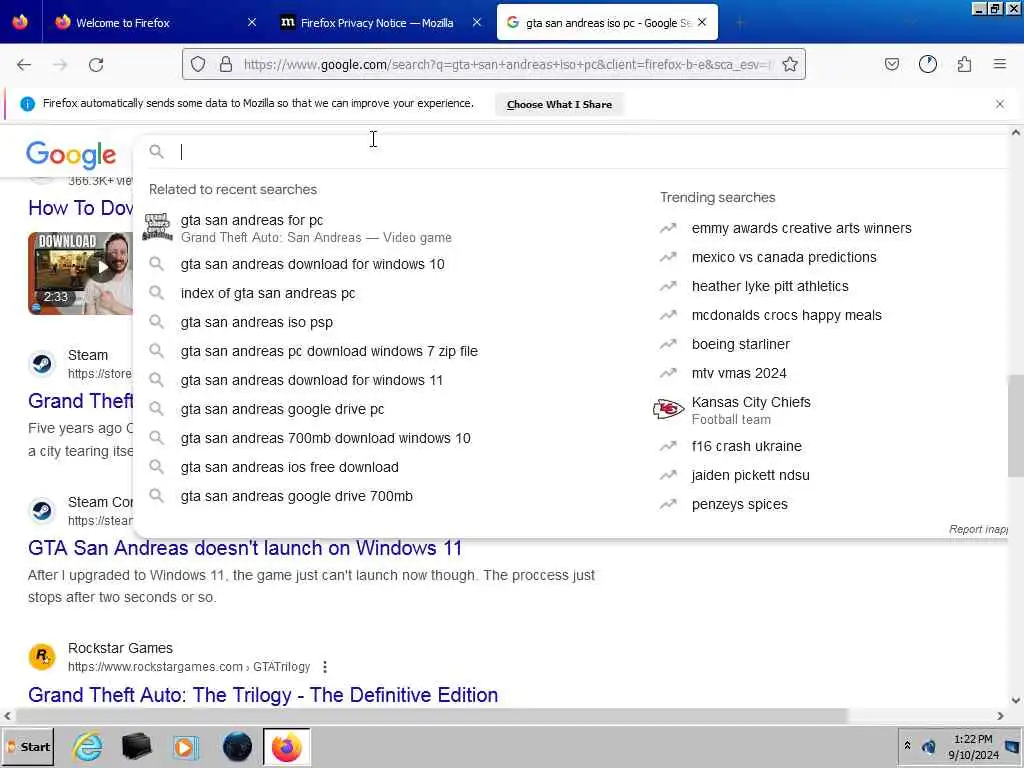Open trending boeing starliner search

tap(741, 344)
